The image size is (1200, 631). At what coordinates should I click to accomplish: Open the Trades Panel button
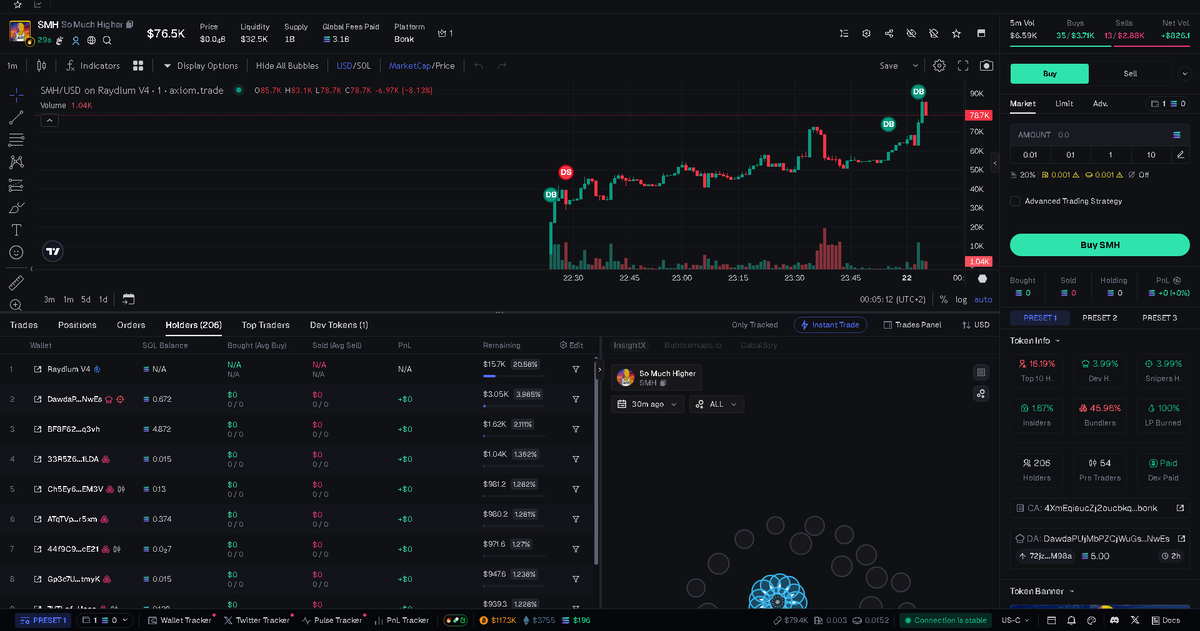[911, 325]
